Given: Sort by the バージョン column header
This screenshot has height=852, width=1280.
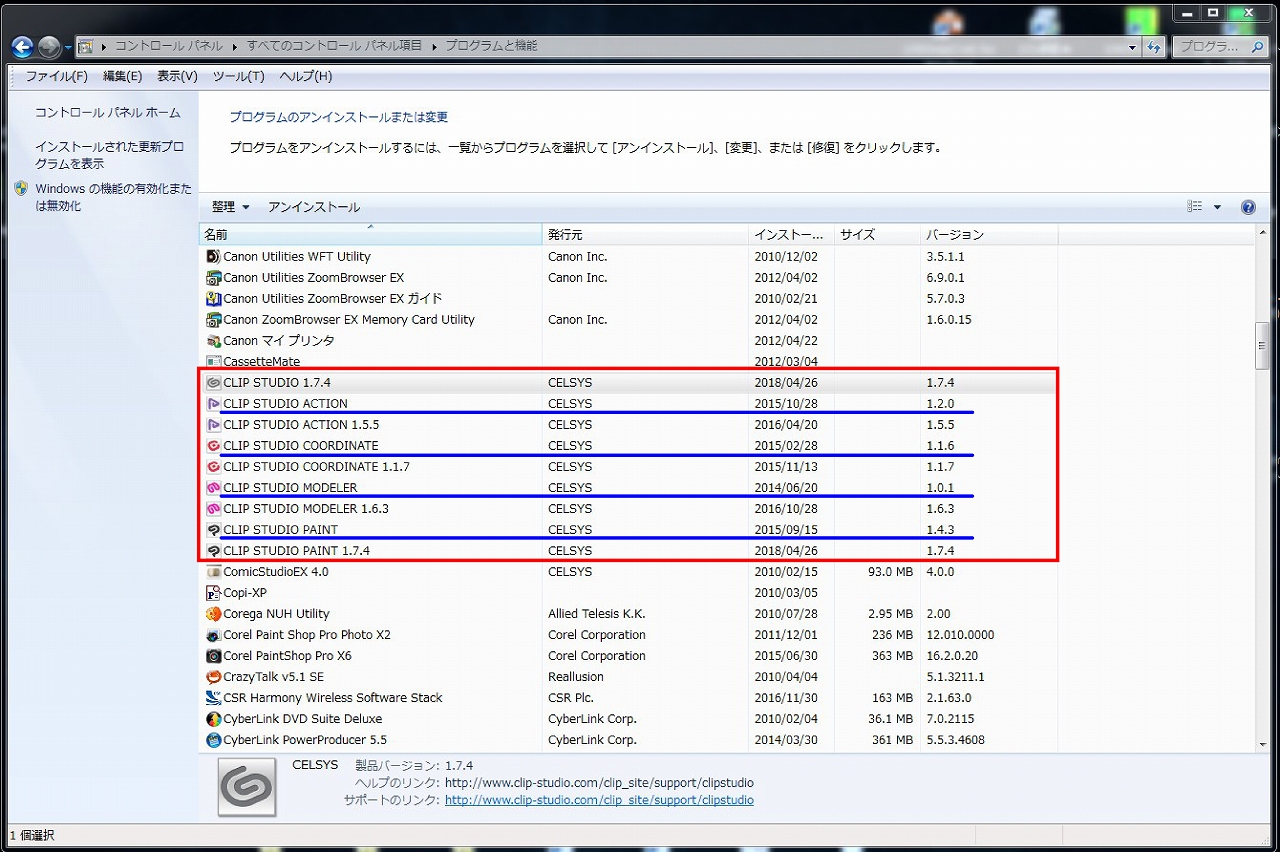Looking at the screenshot, I should coord(989,235).
